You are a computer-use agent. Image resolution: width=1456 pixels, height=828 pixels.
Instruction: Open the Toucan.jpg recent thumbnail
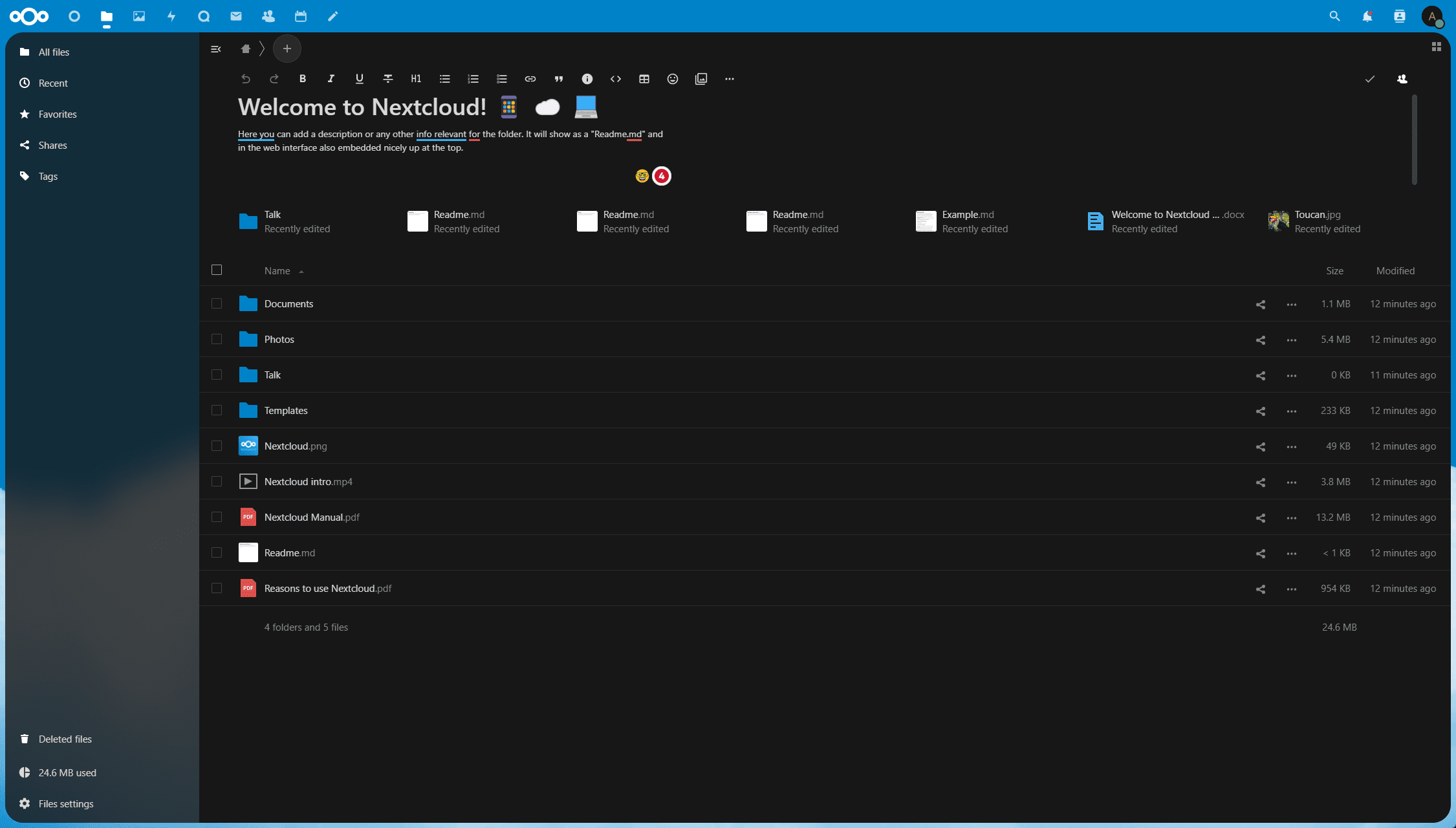(x=1278, y=221)
